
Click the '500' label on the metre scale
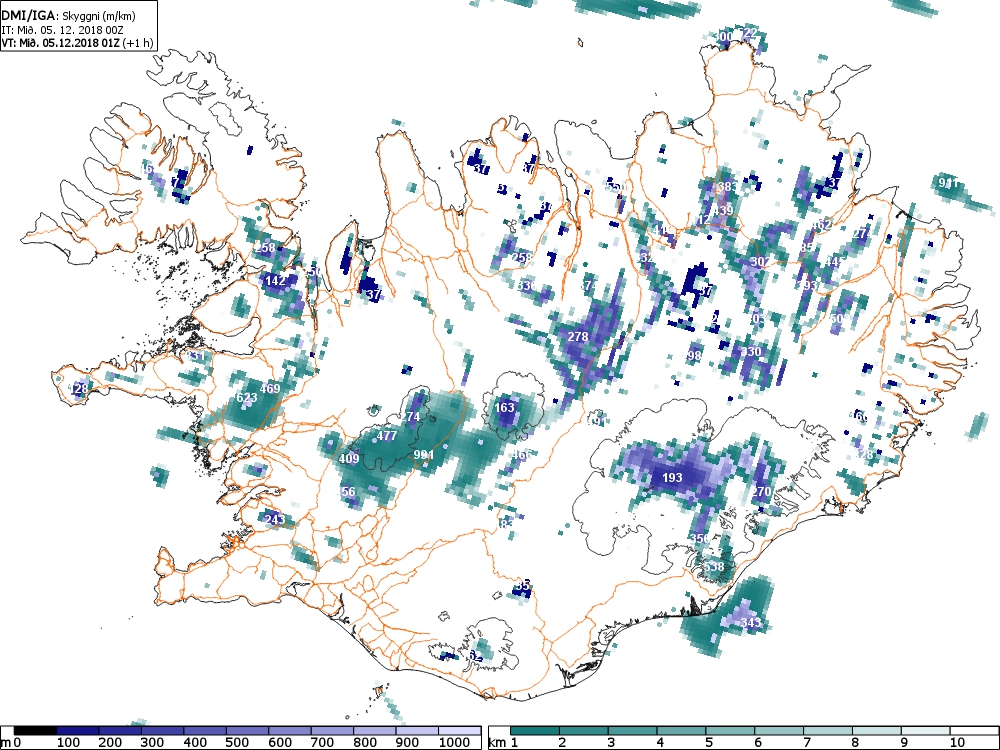(x=238, y=742)
